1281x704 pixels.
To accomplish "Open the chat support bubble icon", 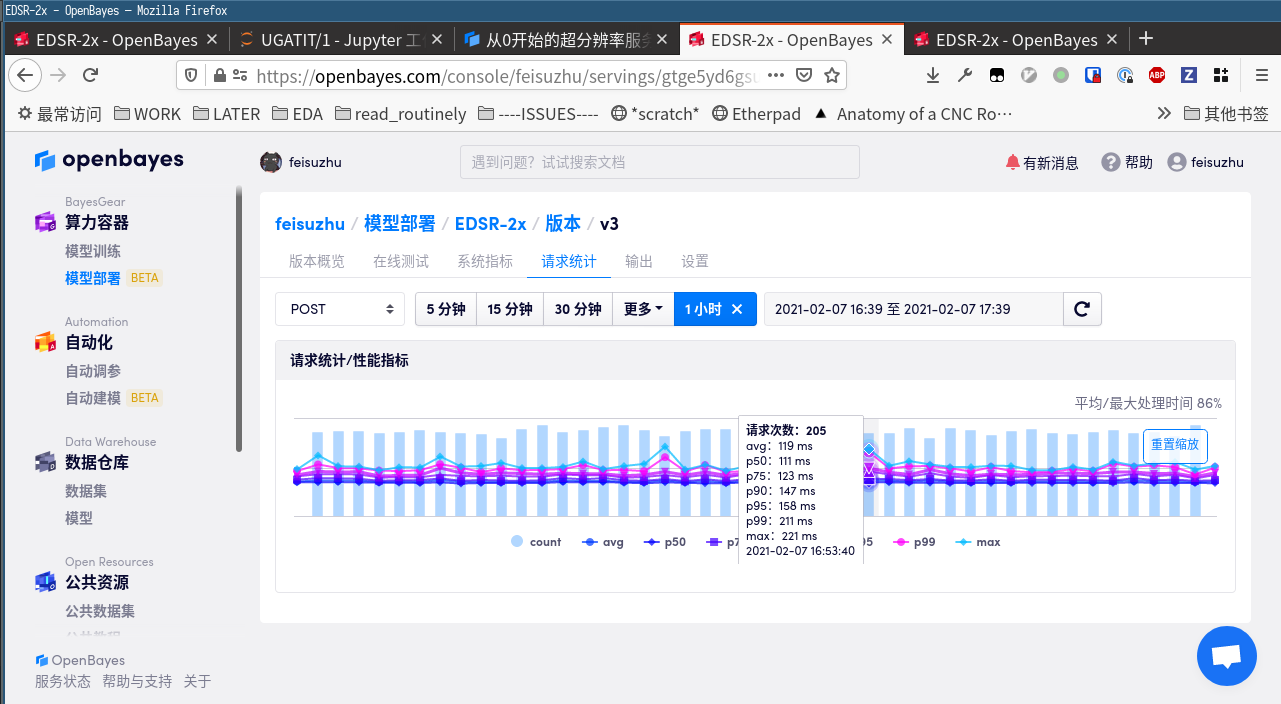I will 1226,656.
